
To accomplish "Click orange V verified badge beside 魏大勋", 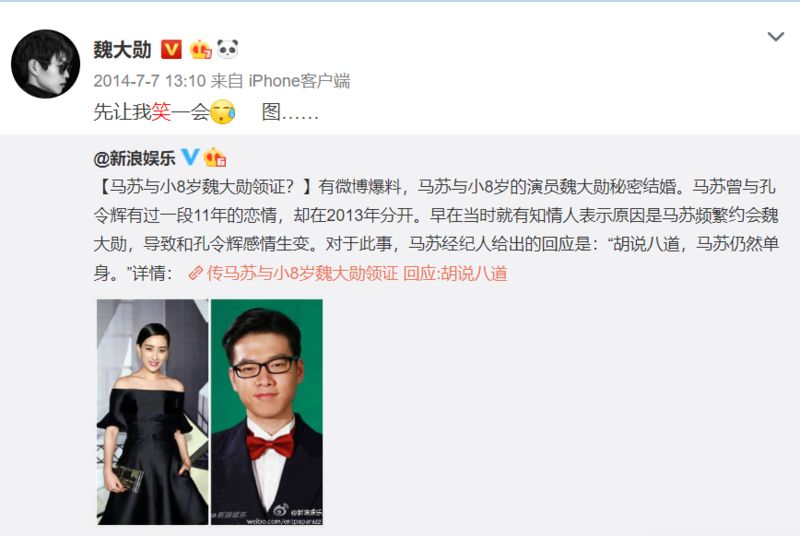I will (171, 49).
